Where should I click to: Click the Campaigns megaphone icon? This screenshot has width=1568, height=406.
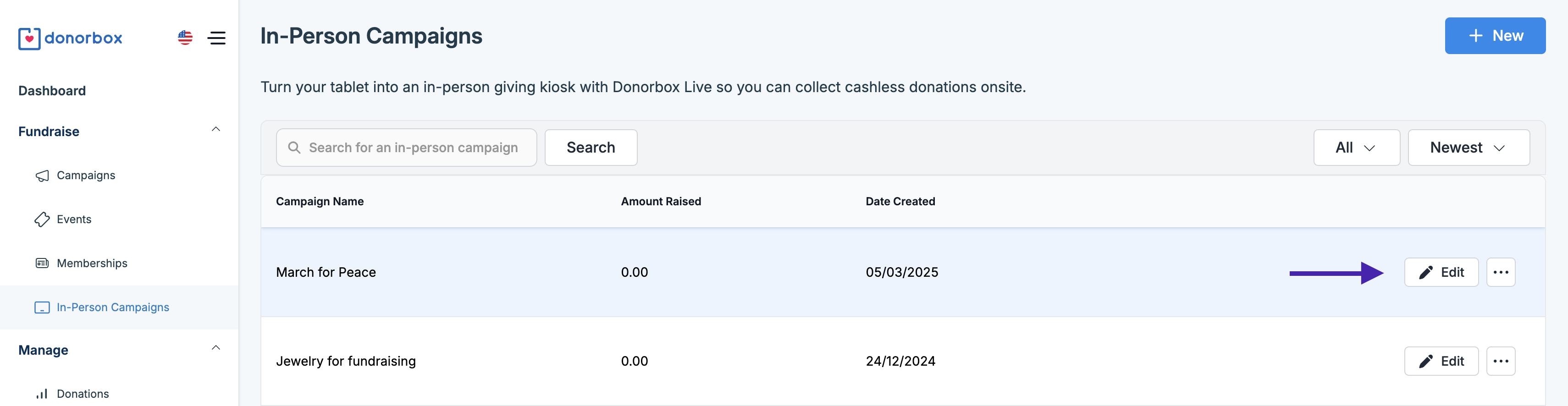pos(42,176)
